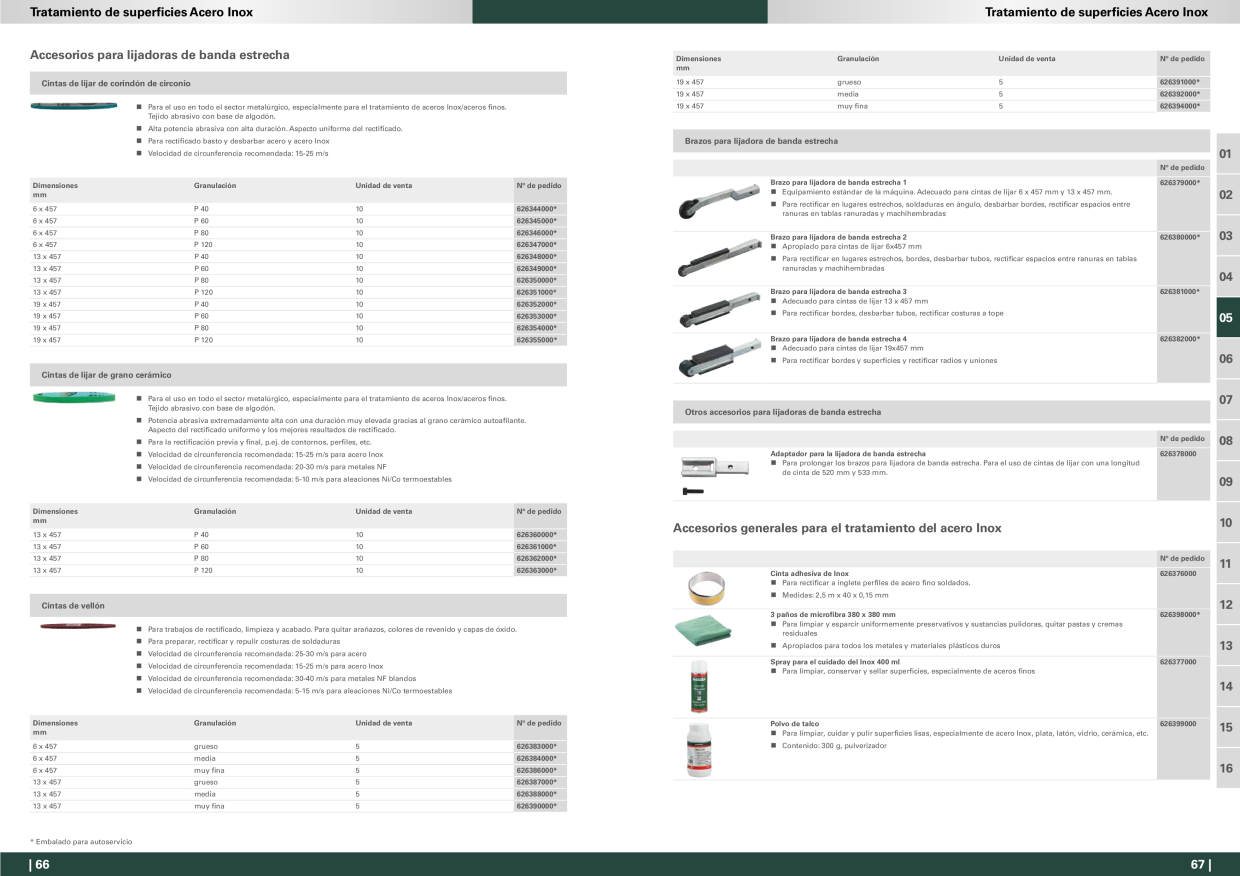Open chapter tab 07
Screen dimensions: 1240x876
coord(1226,400)
